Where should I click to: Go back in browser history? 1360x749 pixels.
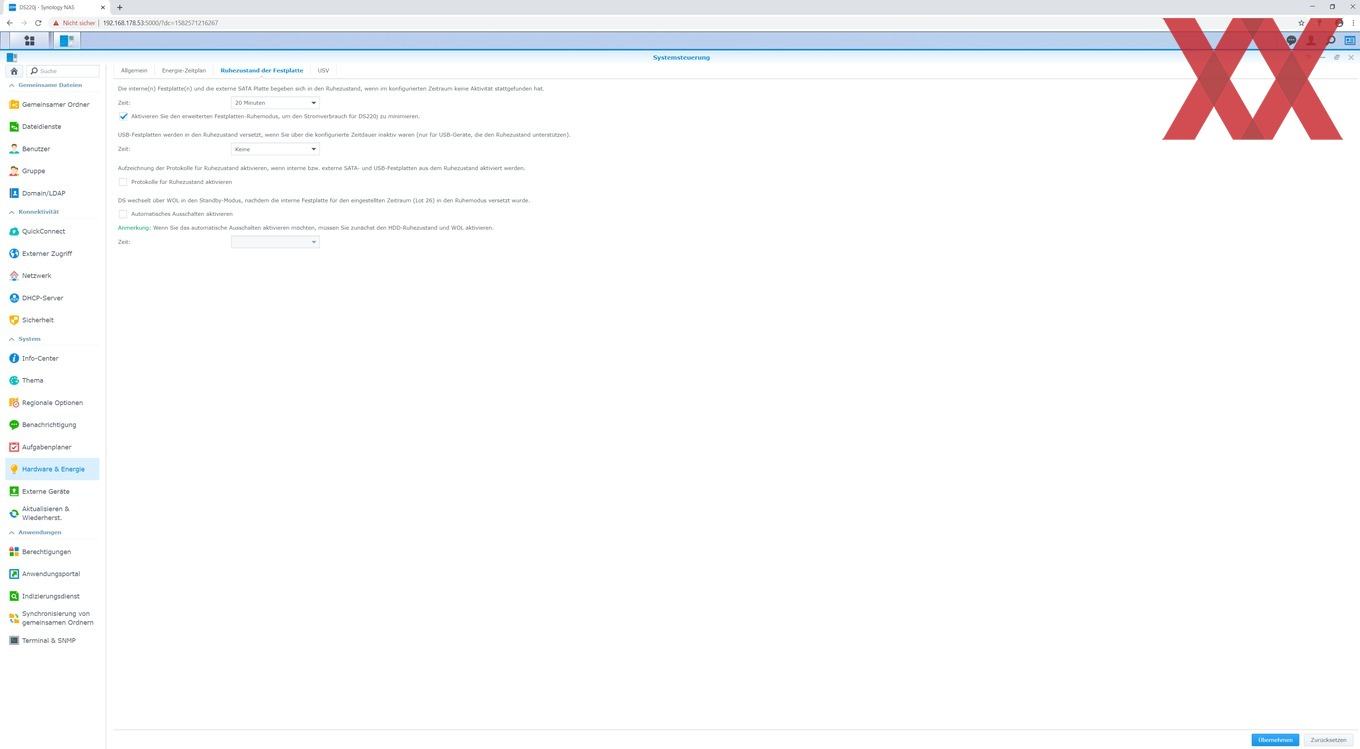tap(10, 22)
